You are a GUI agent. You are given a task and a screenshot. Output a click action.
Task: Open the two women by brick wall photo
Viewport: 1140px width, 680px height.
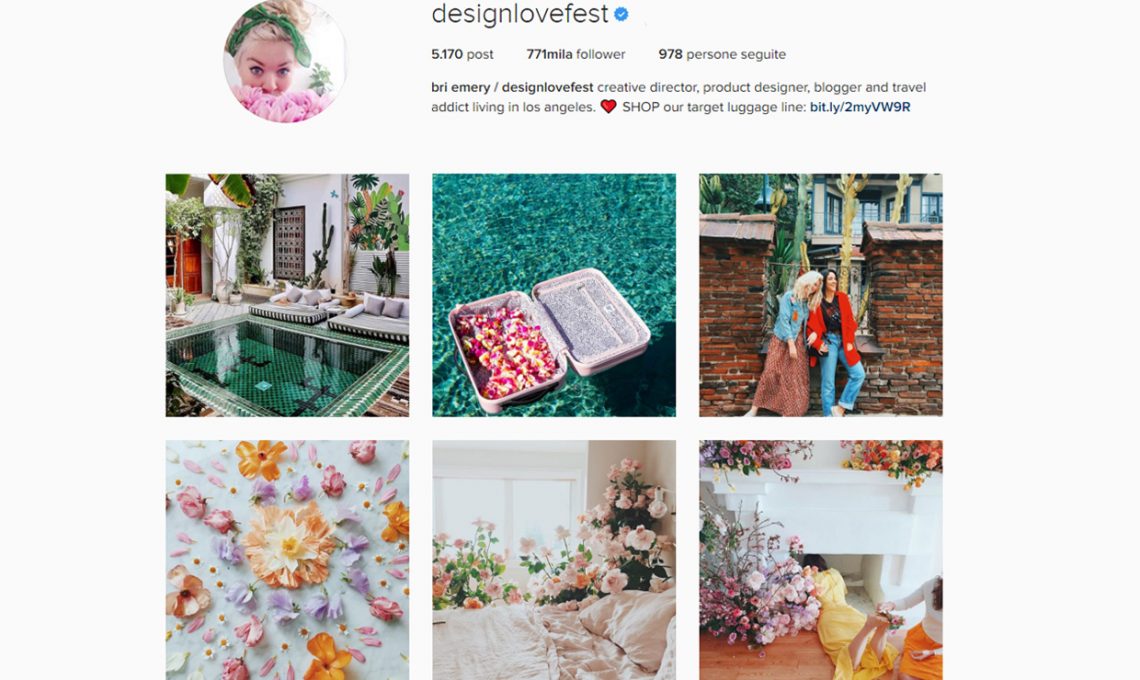click(821, 295)
